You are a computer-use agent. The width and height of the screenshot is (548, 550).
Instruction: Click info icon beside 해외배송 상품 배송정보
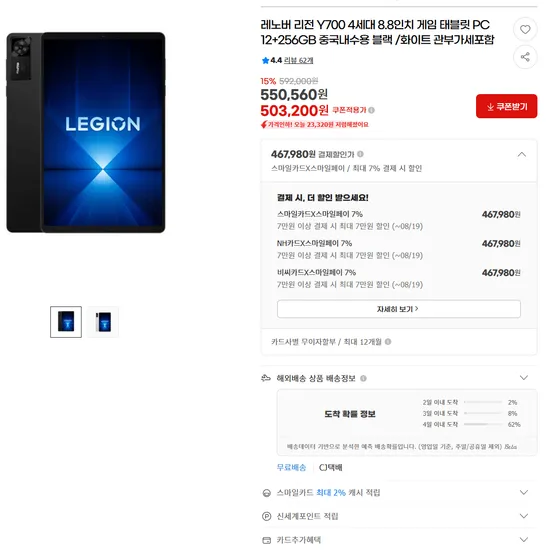(363, 378)
